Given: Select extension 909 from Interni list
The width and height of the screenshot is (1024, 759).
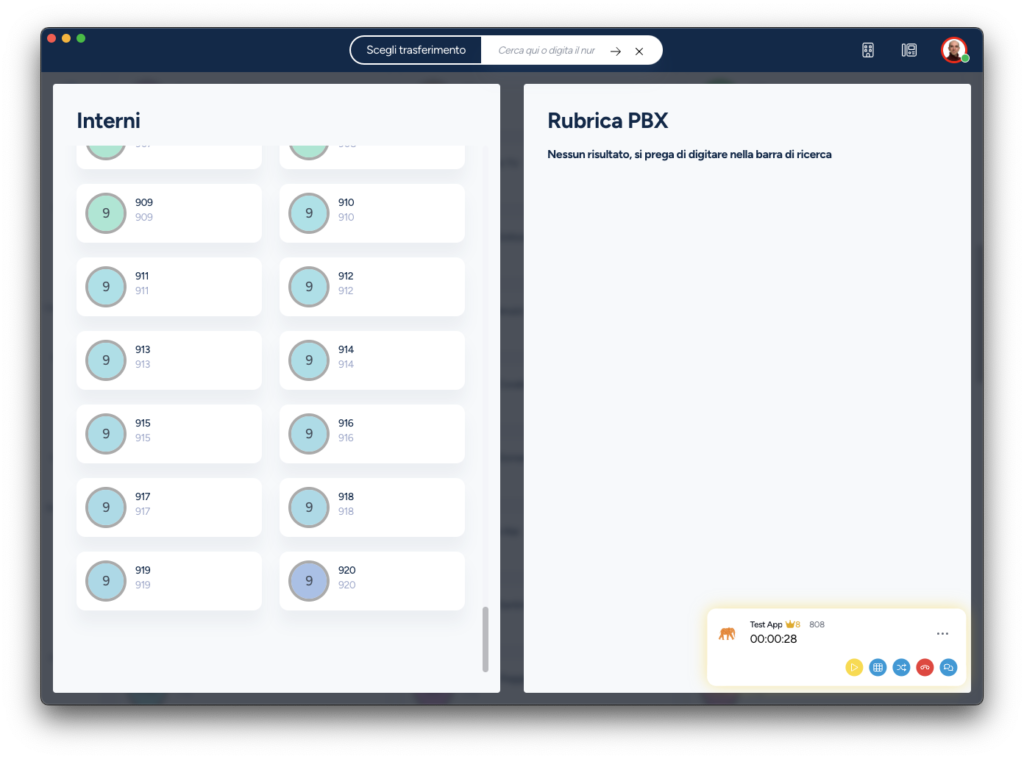Looking at the screenshot, I should point(169,212).
